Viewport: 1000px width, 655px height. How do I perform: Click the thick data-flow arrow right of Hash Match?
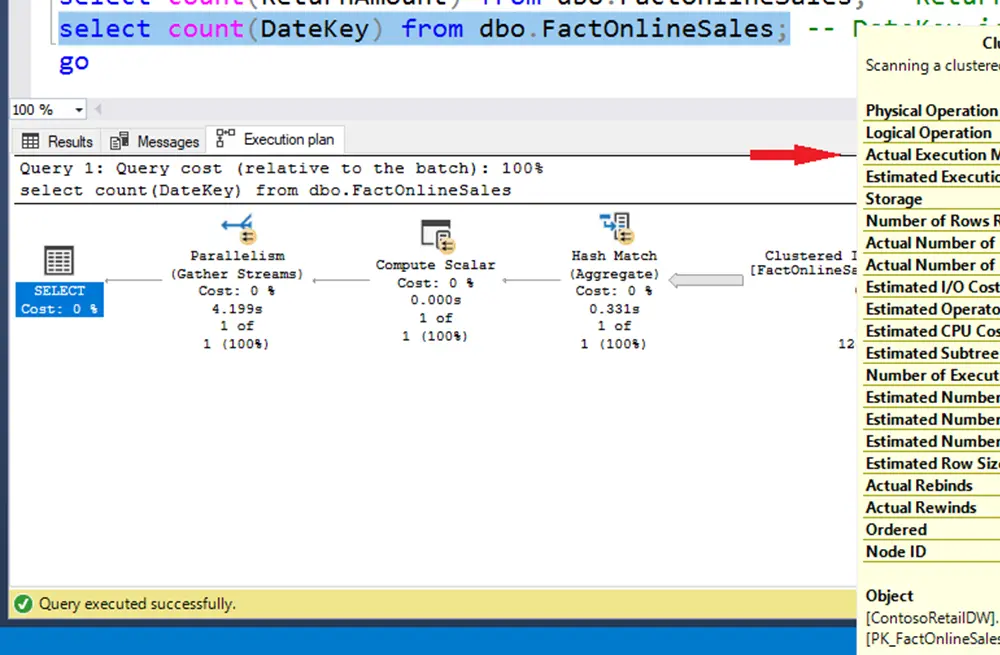pos(705,281)
